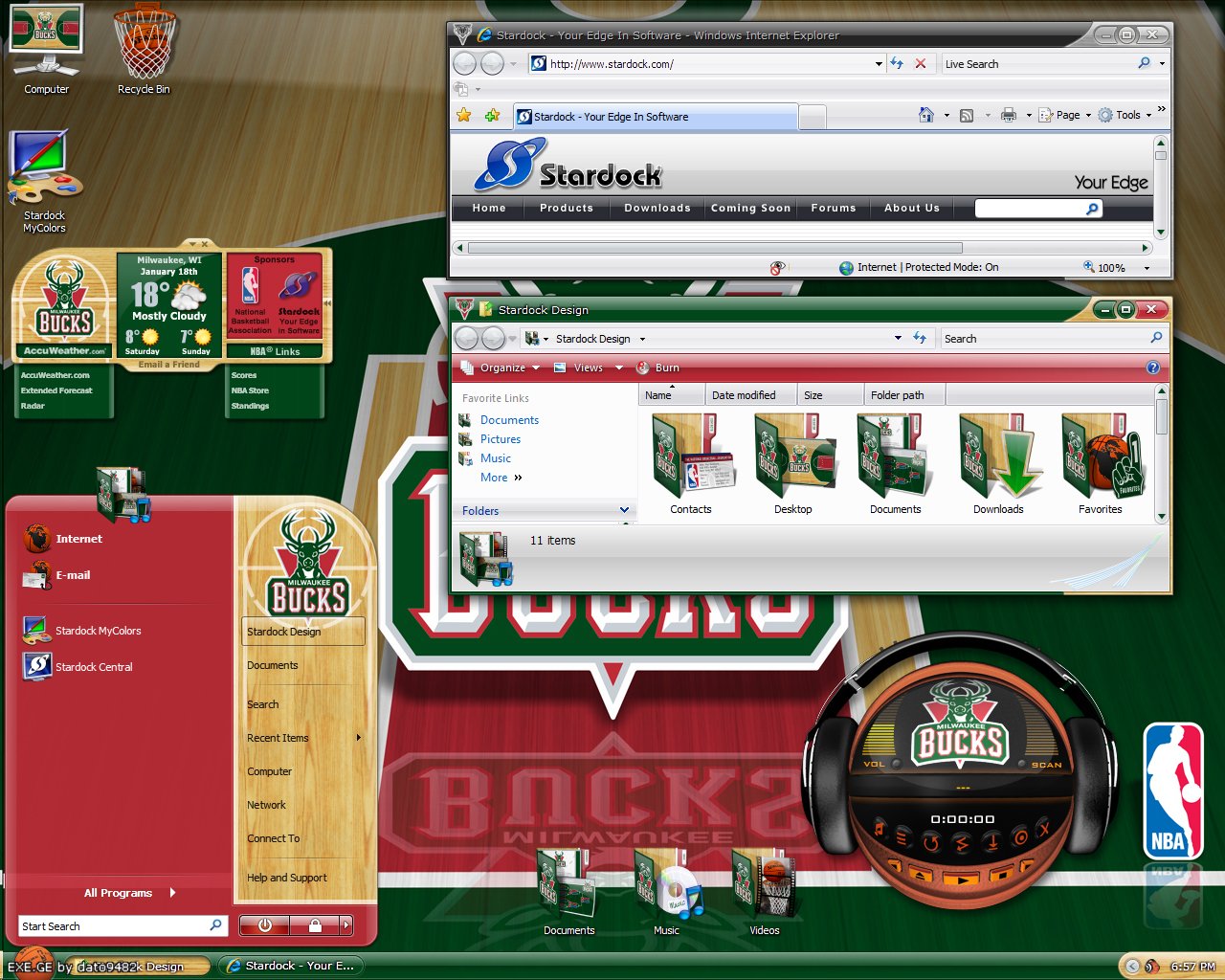Open the zoom level dropdown showing 100%

coord(1147,268)
